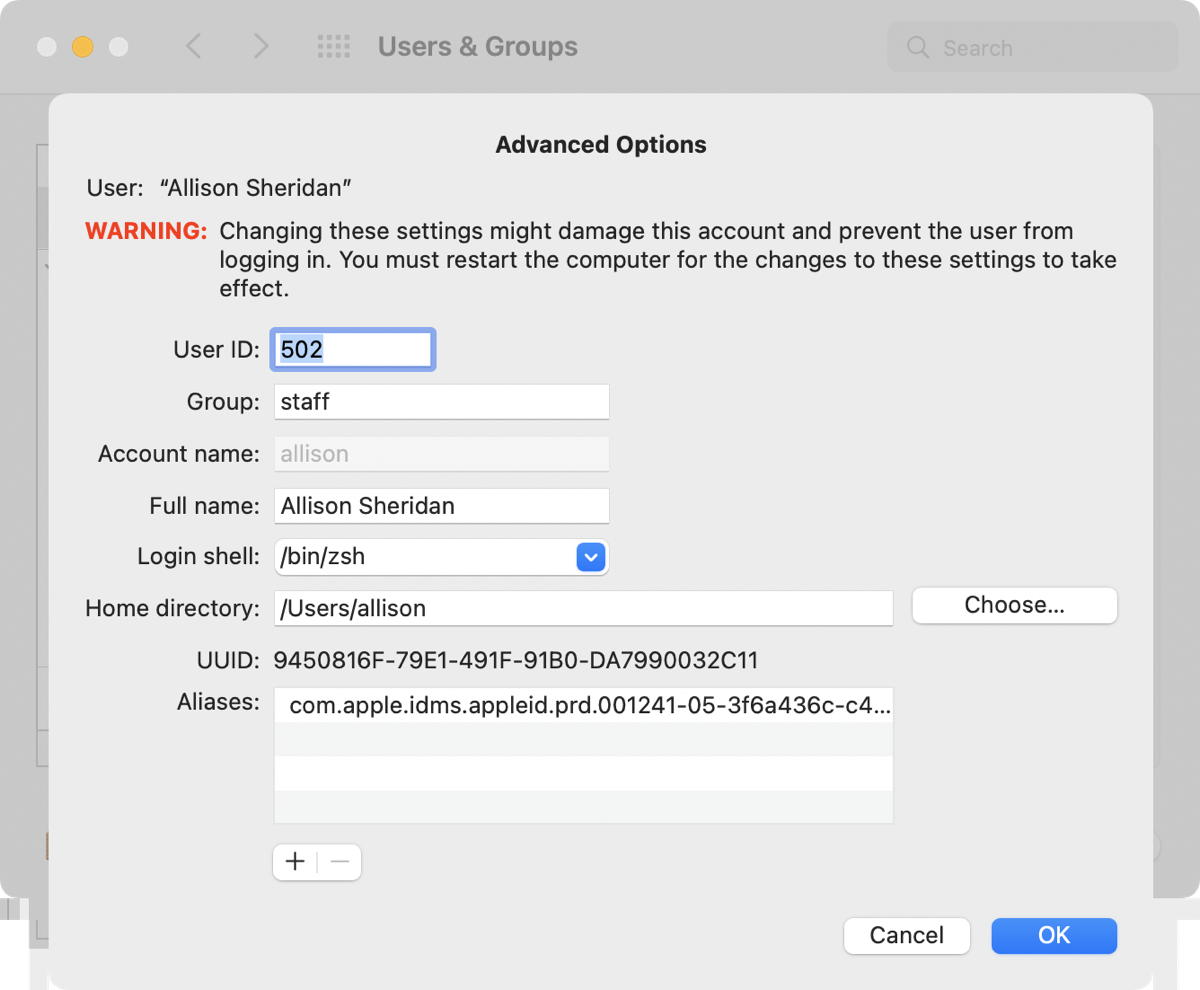The height and width of the screenshot is (990, 1200).
Task: Click the Full name field
Action: [441, 506]
